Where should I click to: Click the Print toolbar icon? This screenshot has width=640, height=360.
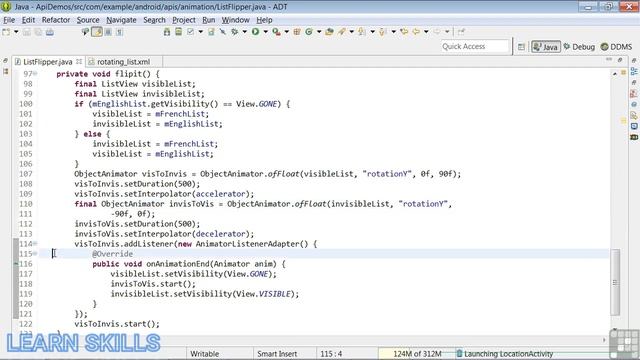(x=49, y=32)
